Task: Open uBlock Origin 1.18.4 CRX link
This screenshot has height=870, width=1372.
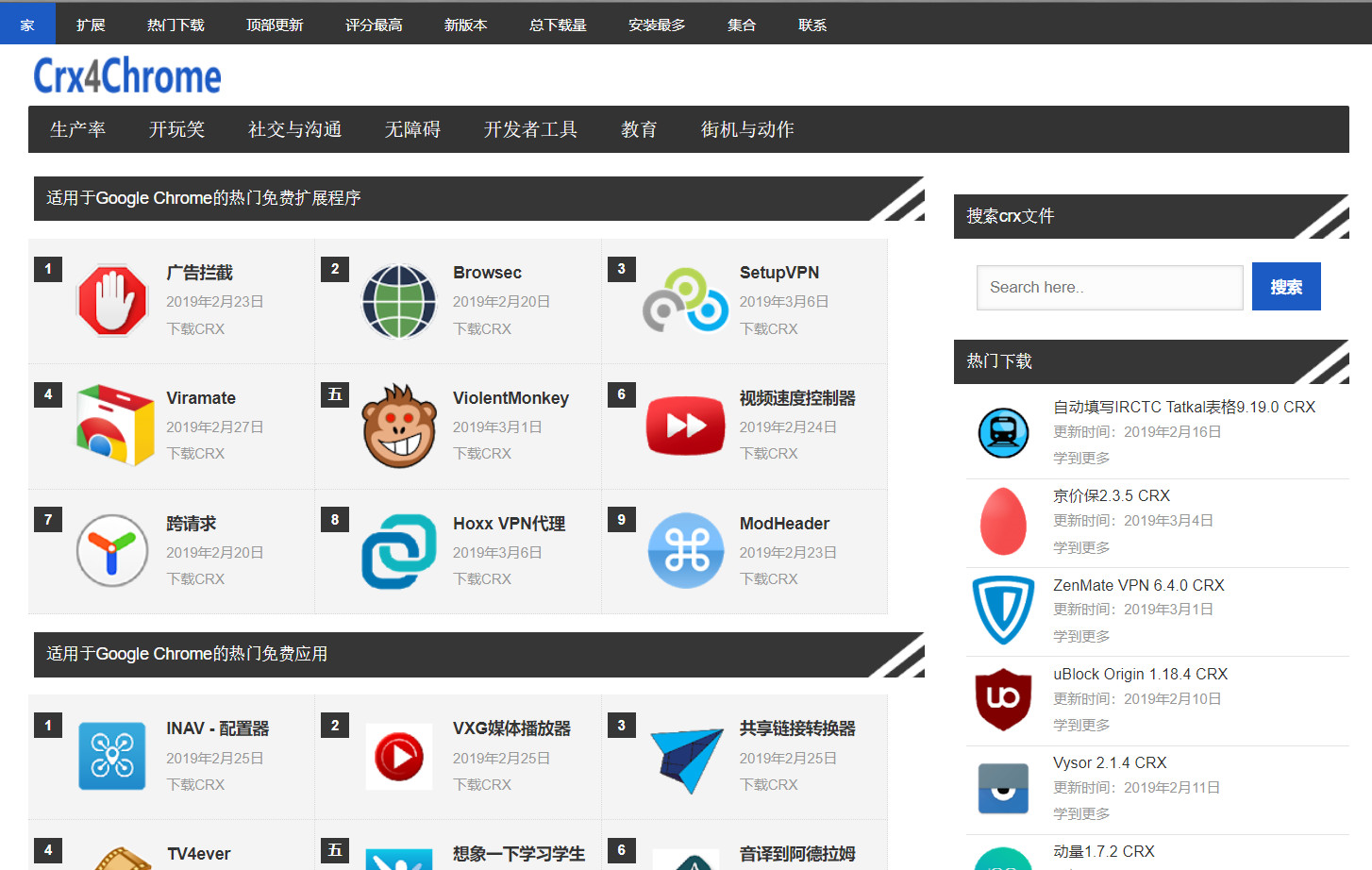Action: pyautogui.click(x=1141, y=674)
